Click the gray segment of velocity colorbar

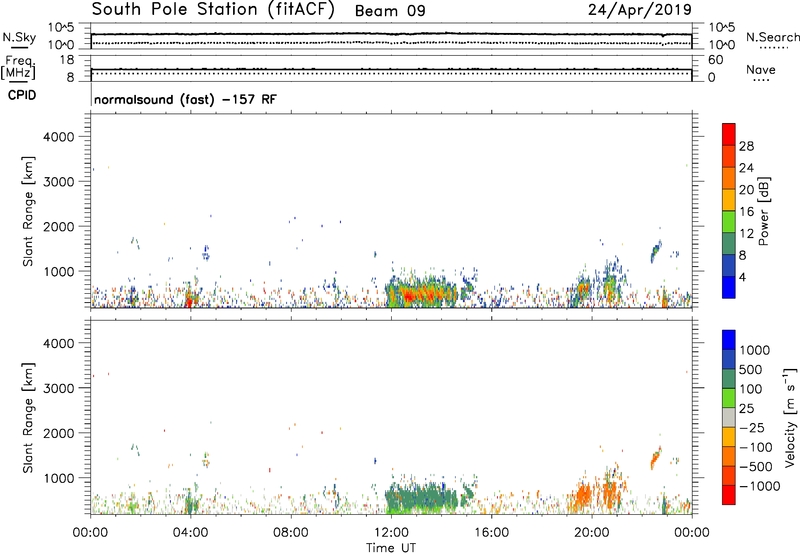click(729, 418)
